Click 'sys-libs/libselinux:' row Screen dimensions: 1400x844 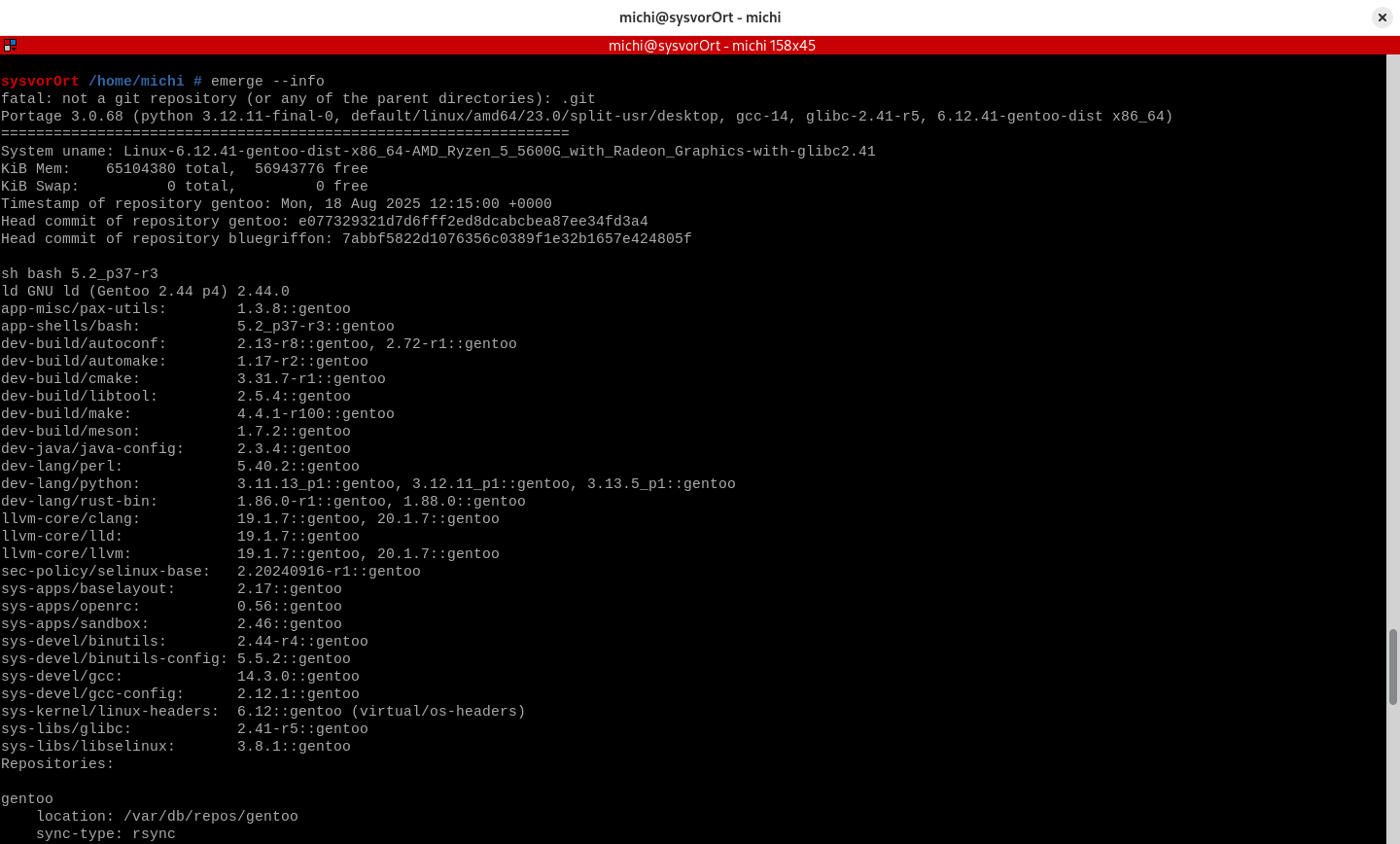click(176, 747)
